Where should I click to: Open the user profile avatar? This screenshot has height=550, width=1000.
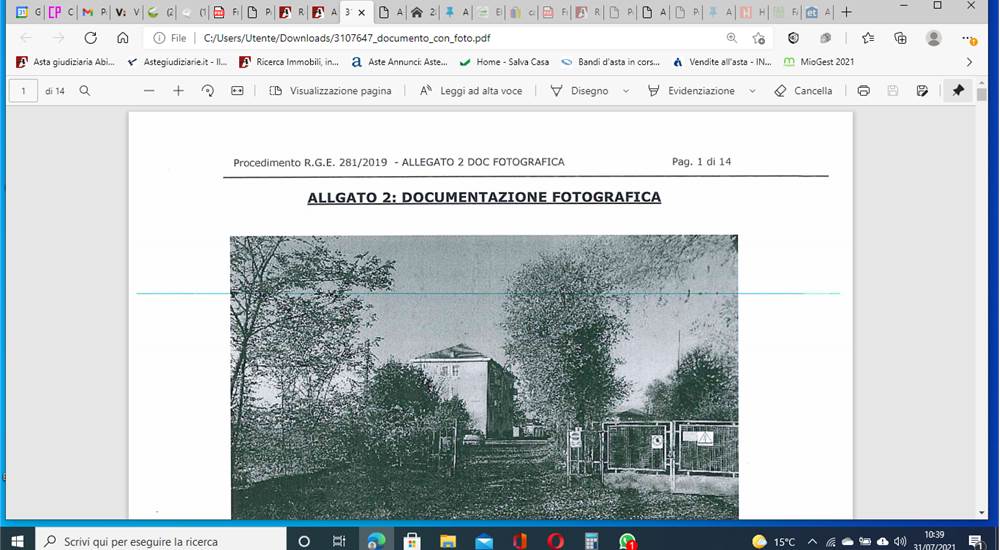934,38
